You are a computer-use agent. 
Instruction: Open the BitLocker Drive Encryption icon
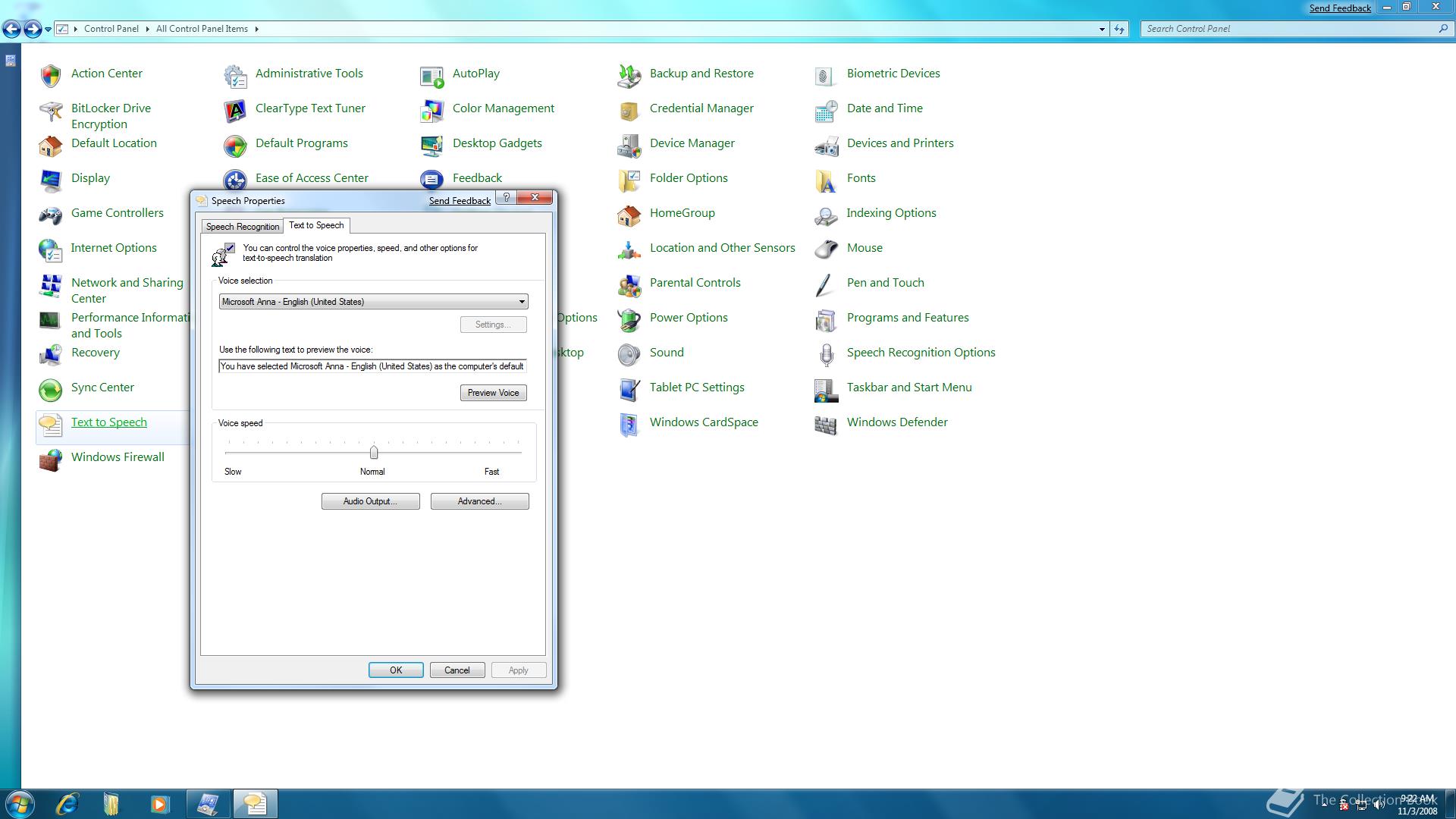pyautogui.click(x=51, y=111)
